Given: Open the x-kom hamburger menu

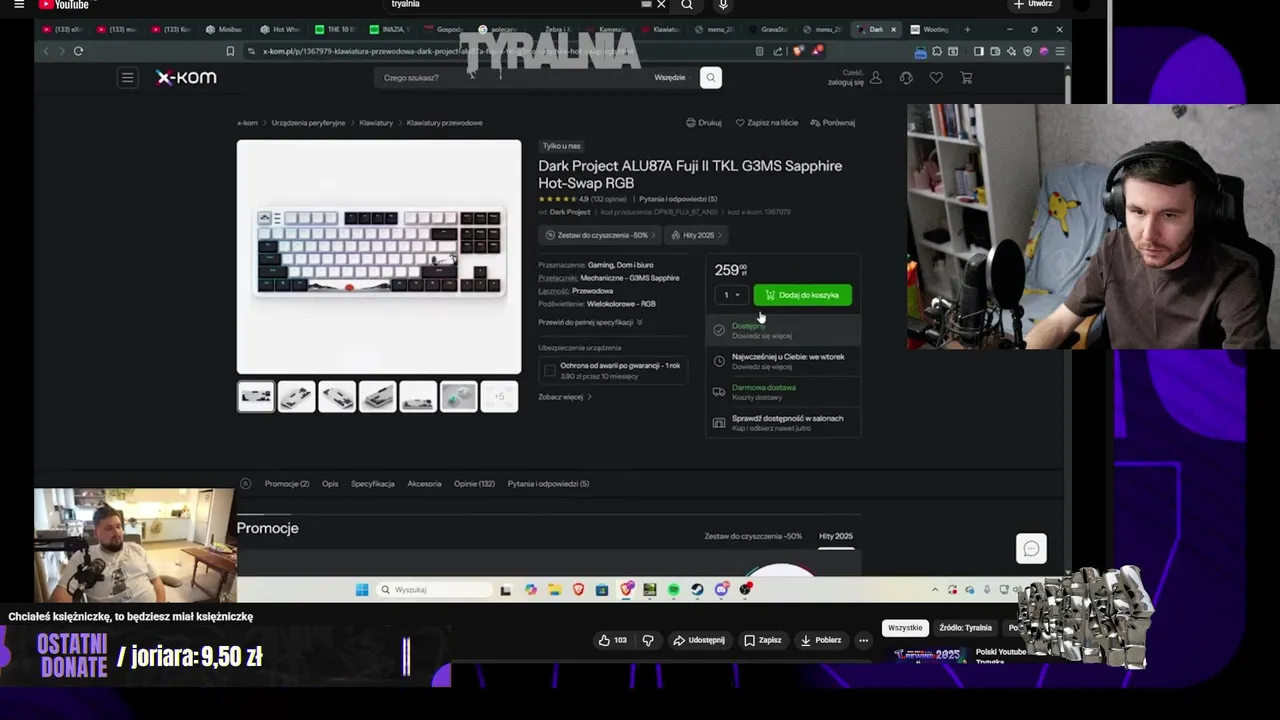Looking at the screenshot, I should tap(127, 77).
